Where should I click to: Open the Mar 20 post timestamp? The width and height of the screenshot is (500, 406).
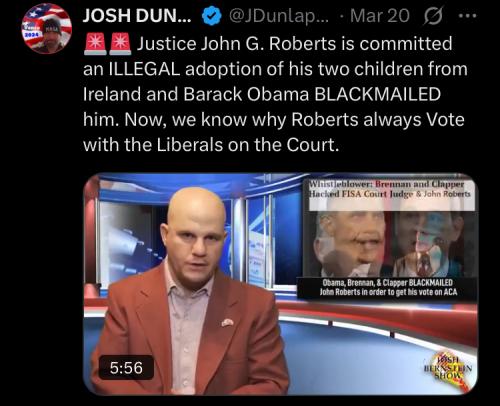click(x=380, y=16)
